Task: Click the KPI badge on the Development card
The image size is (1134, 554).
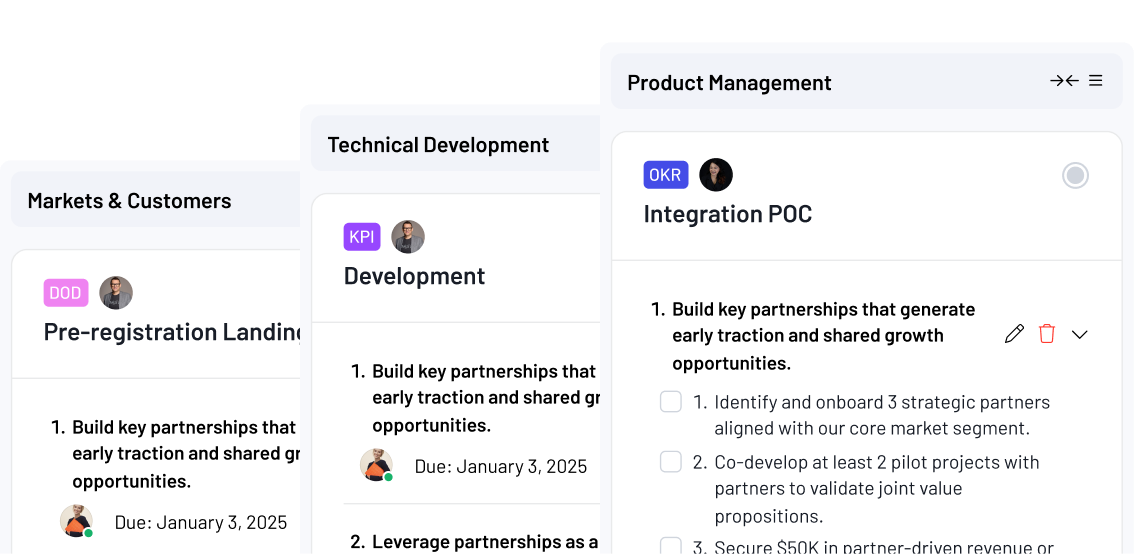Action: point(362,237)
